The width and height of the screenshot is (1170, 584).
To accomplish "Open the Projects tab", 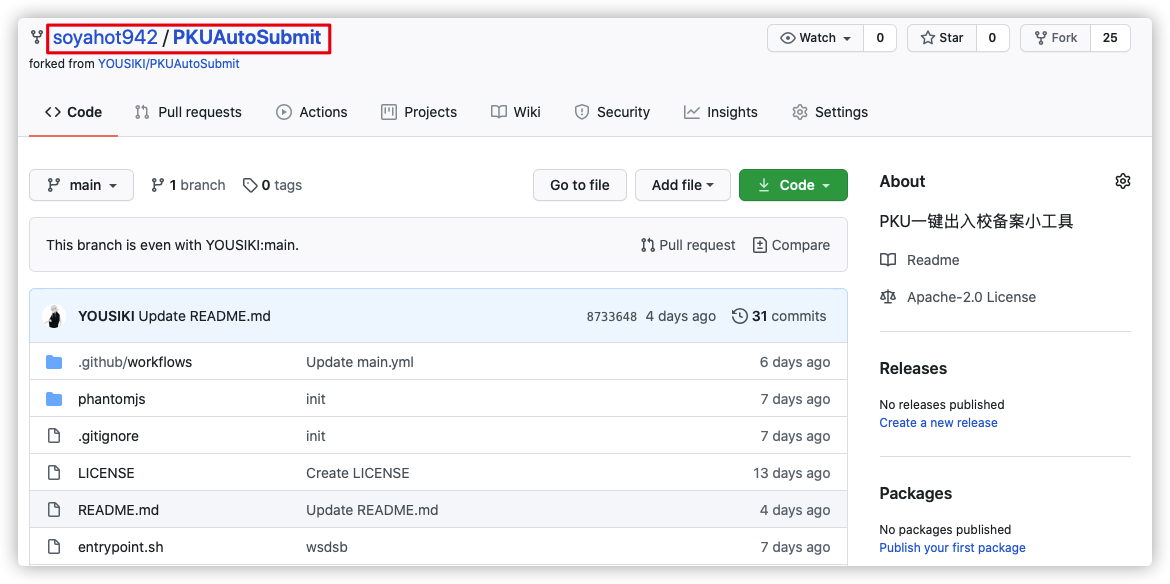I will 419,113.
